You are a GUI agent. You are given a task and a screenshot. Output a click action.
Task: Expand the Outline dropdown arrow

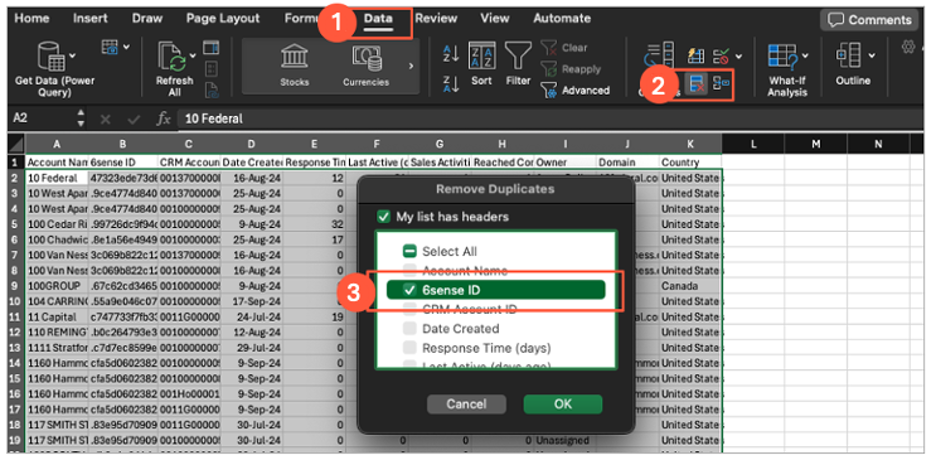(872, 56)
